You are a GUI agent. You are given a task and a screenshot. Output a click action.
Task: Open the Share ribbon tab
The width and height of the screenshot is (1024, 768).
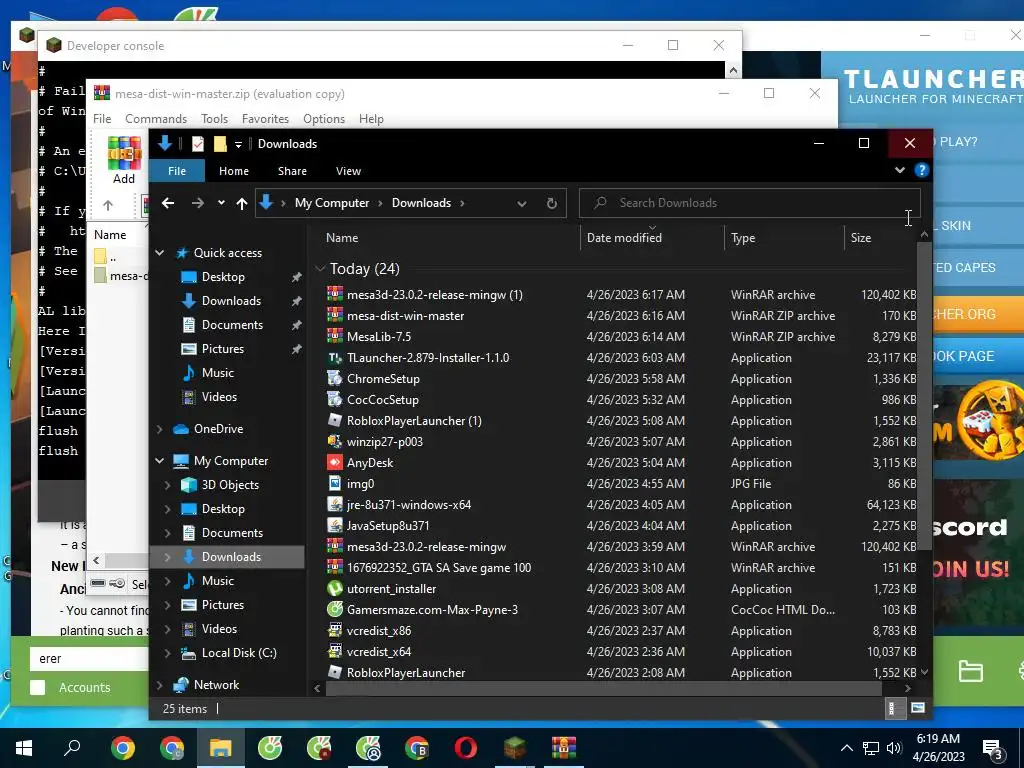coord(292,171)
